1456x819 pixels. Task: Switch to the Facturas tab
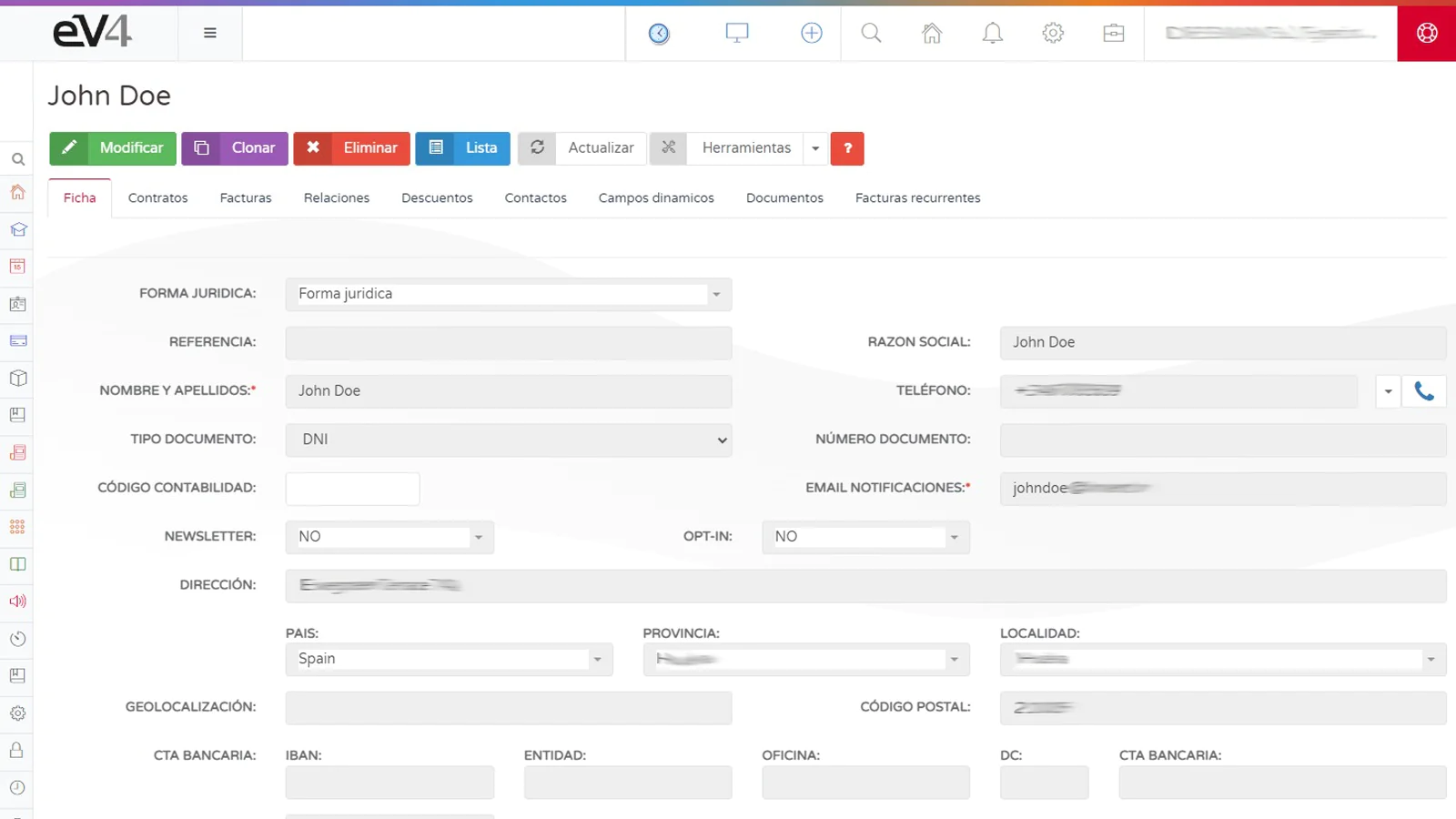click(x=246, y=198)
